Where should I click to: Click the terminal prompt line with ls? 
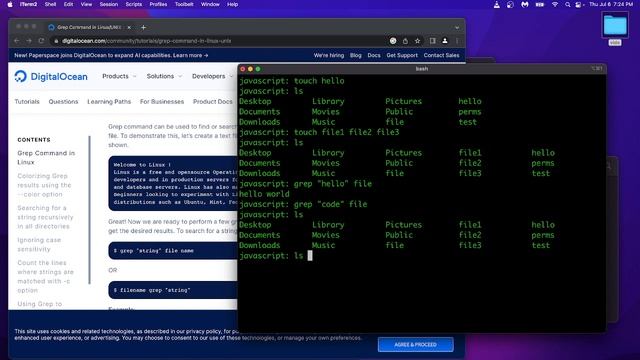click(x=276, y=256)
